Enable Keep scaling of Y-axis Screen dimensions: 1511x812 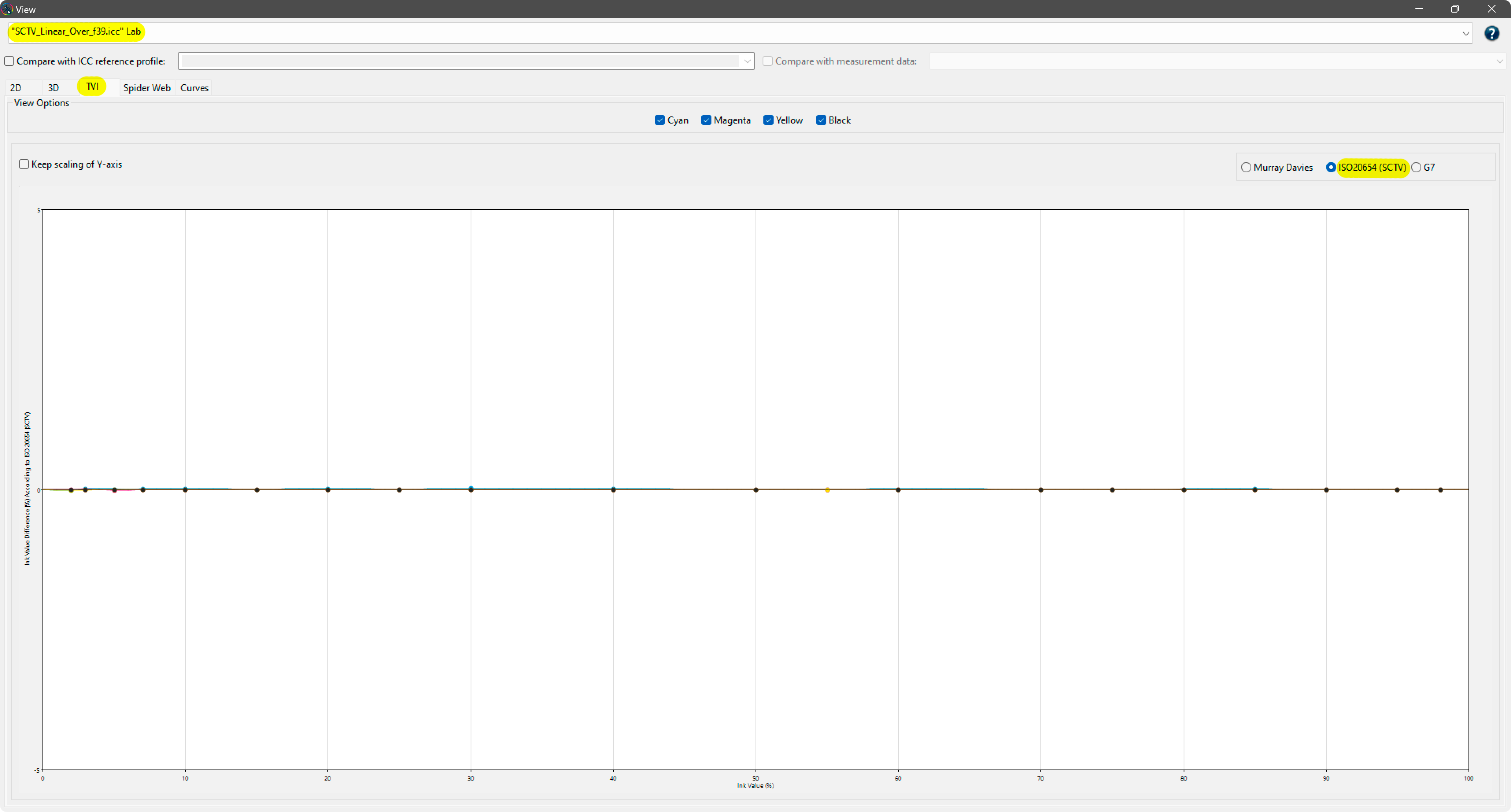(x=24, y=164)
